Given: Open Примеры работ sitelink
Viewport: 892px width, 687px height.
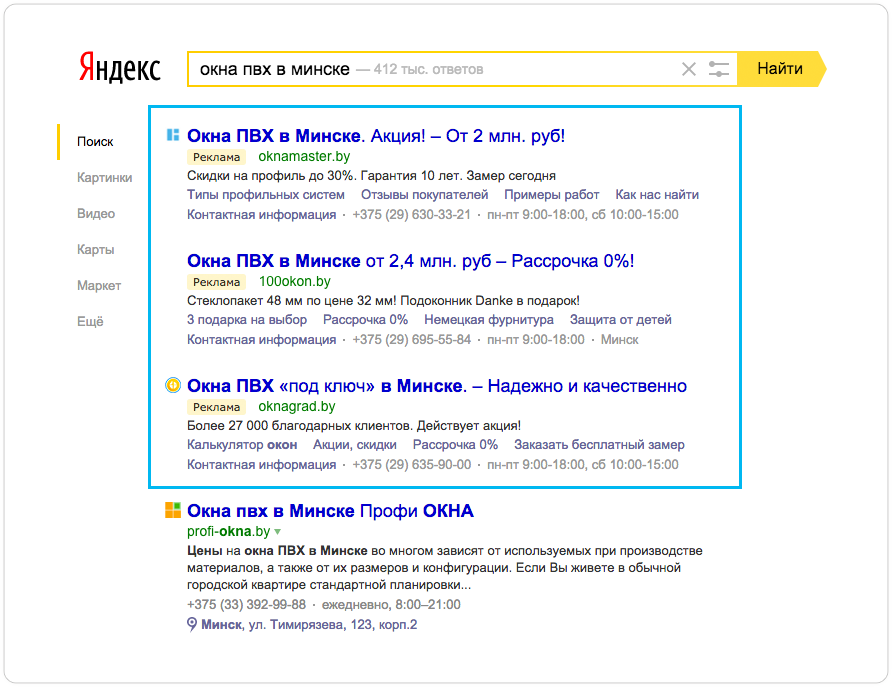Looking at the screenshot, I should (x=552, y=194).
